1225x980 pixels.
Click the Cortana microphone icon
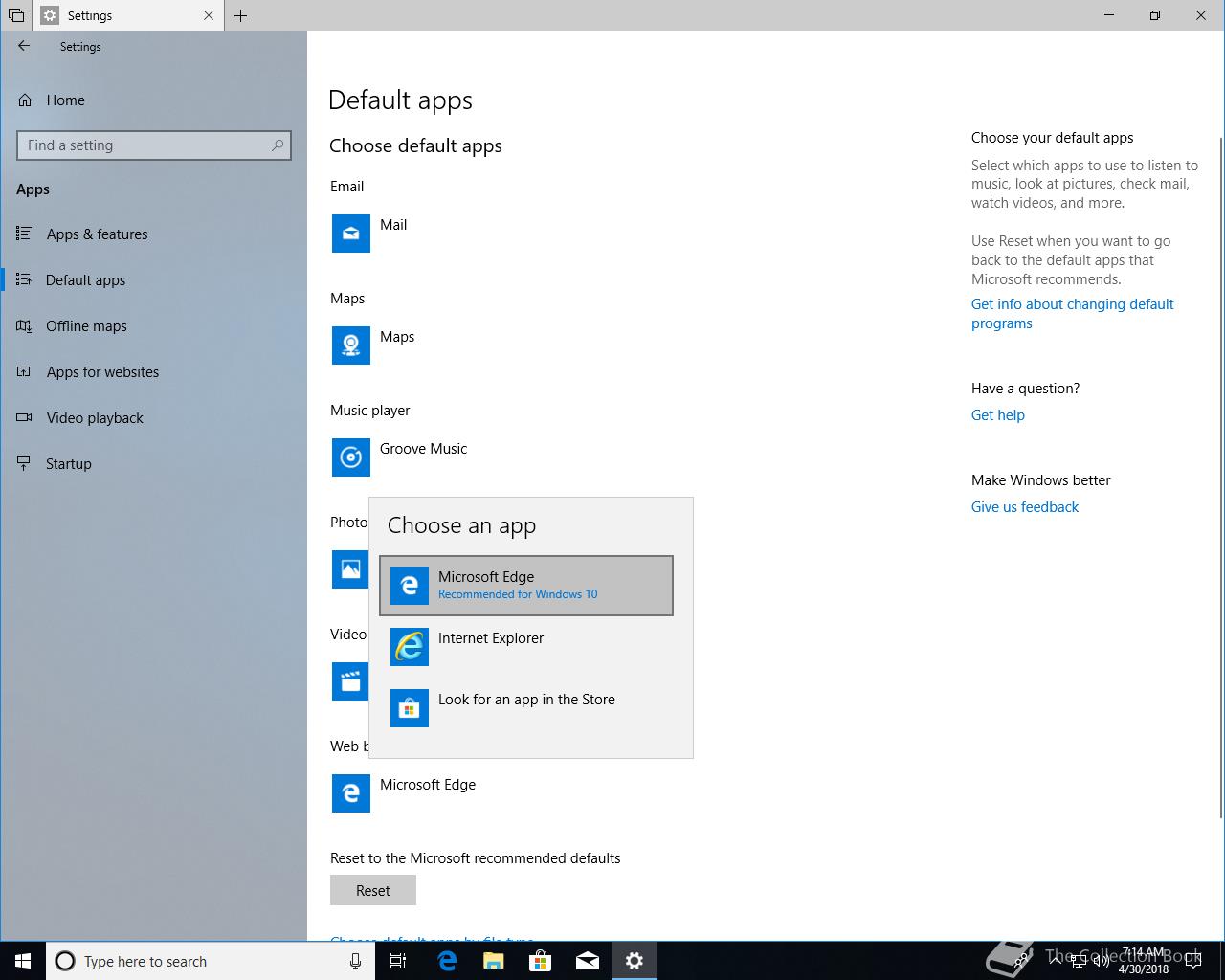(x=356, y=961)
